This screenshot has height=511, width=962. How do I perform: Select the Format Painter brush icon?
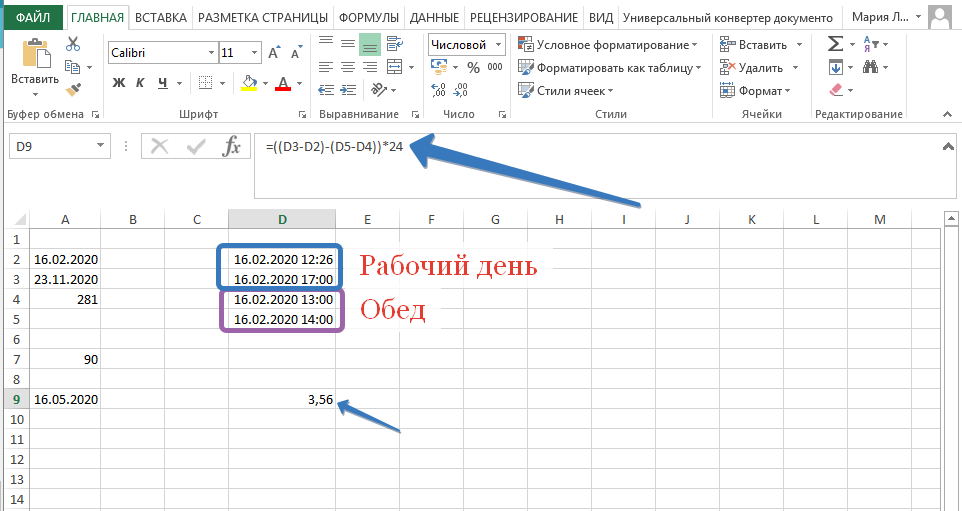pos(73,90)
